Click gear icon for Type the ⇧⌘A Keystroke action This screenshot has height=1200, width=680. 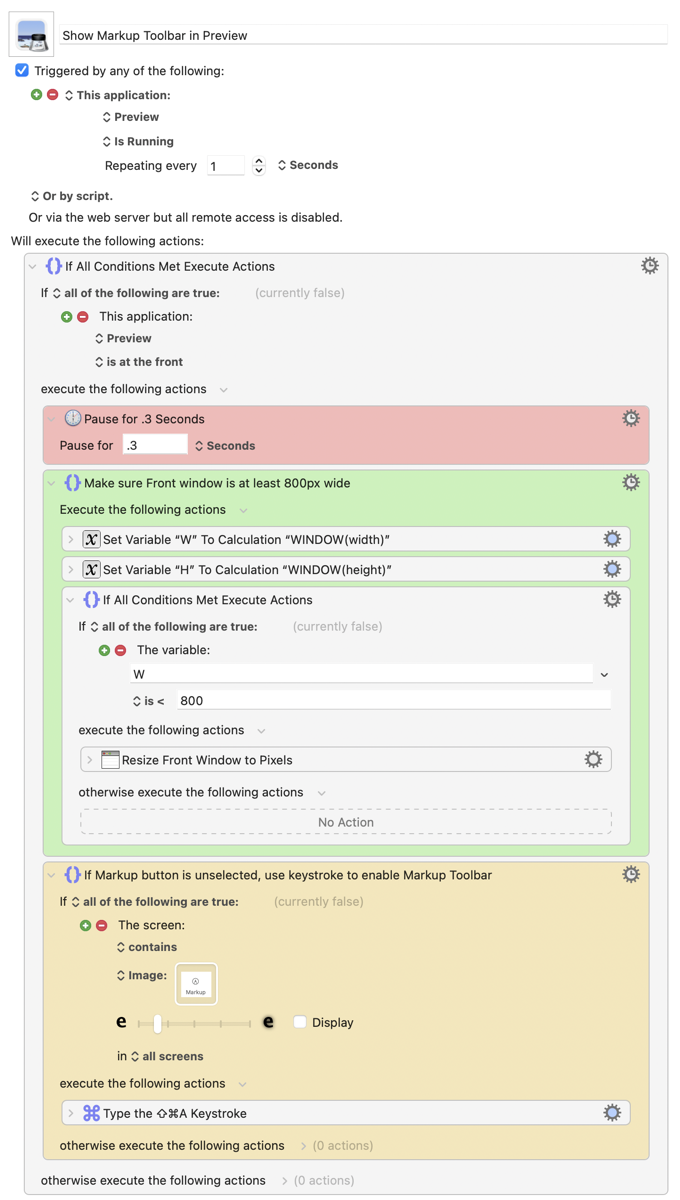coord(612,1113)
